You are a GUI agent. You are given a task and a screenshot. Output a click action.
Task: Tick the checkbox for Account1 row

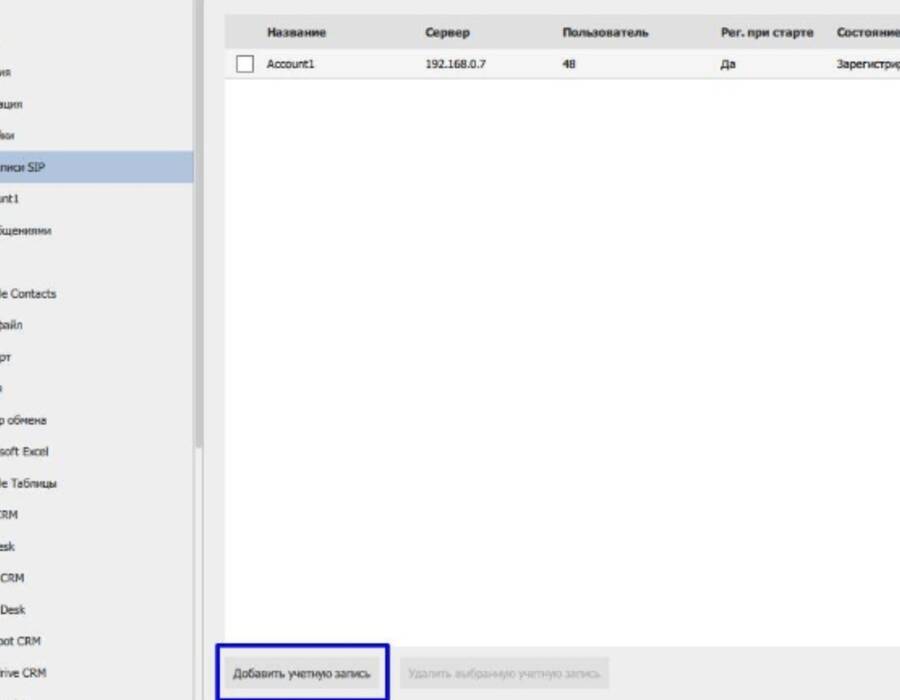tap(245, 64)
